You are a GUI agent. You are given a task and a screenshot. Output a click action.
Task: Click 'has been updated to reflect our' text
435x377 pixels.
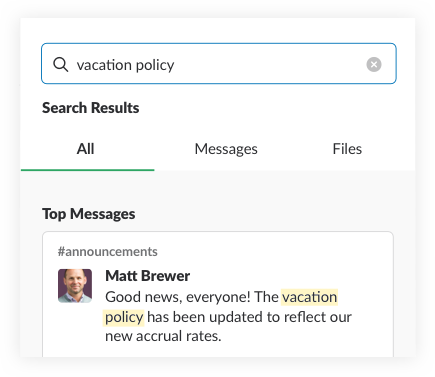tap(249, 317)
